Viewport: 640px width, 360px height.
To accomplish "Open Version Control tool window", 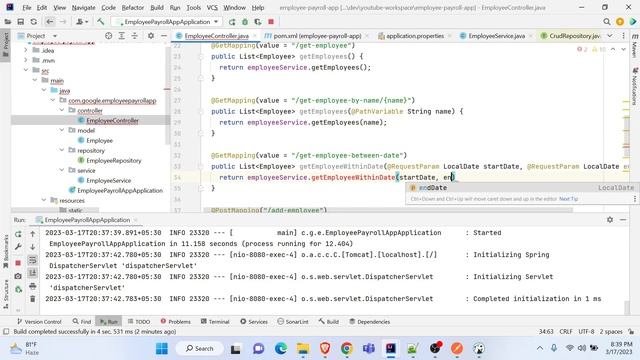I will coord(39,322).
